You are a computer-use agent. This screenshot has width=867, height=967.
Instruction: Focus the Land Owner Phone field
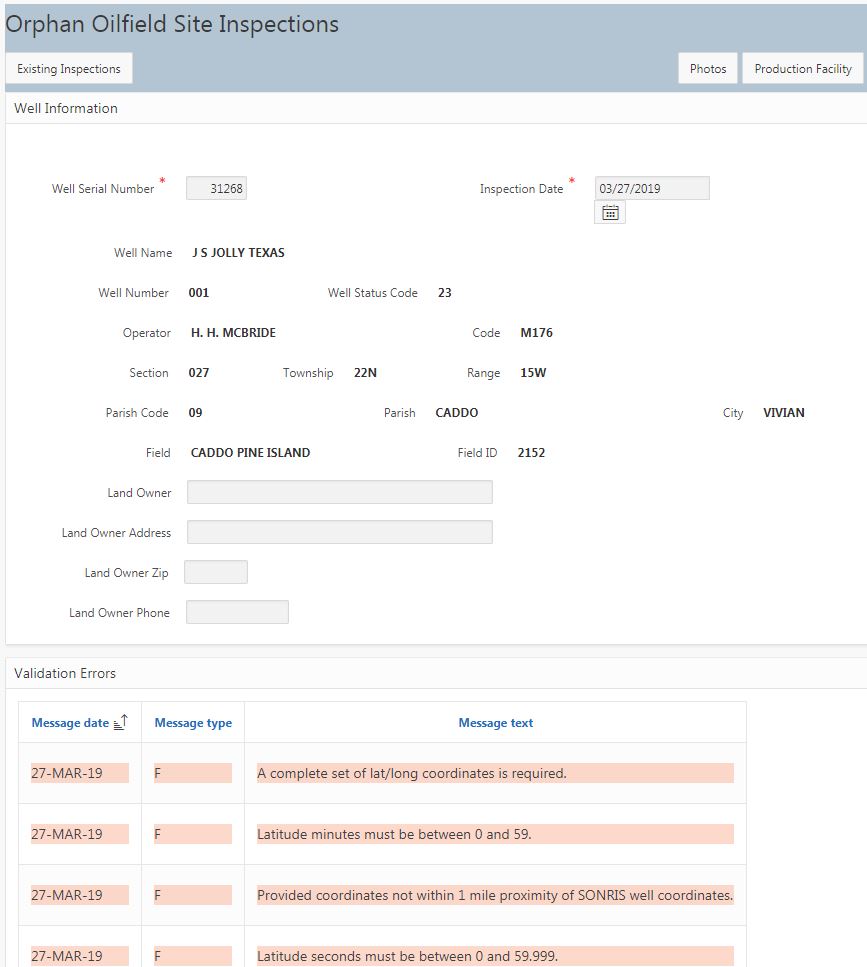237,612
